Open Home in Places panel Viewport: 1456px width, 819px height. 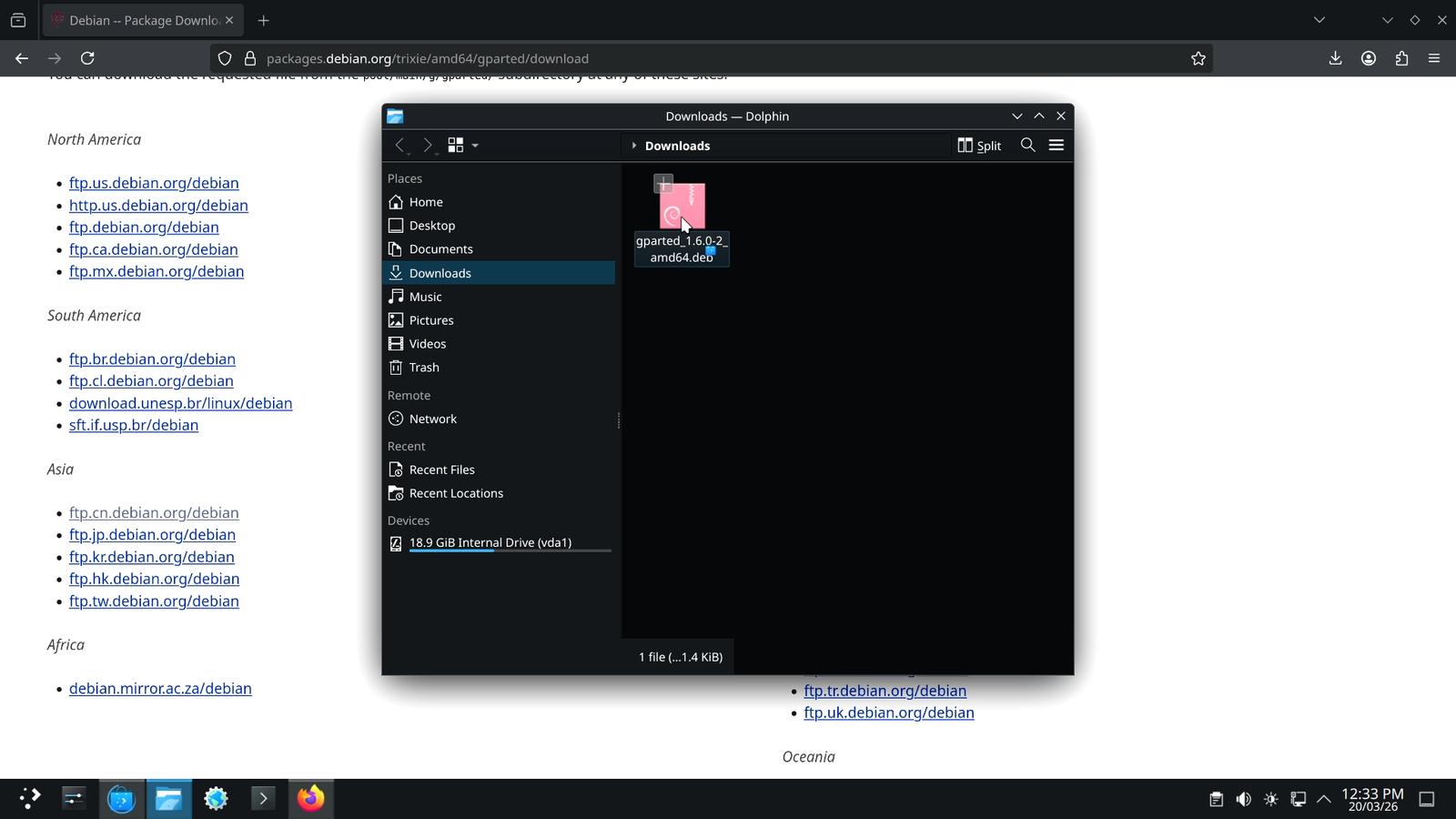pos(499,202)
